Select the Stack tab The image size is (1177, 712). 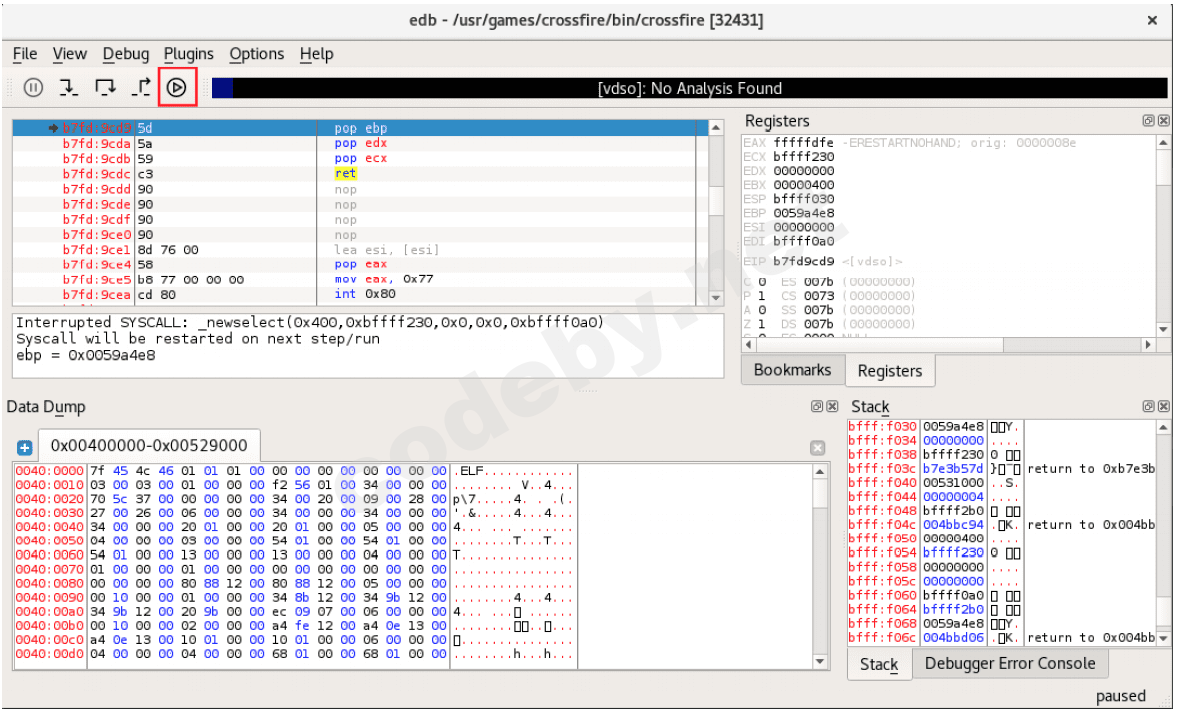pos(879,664)
